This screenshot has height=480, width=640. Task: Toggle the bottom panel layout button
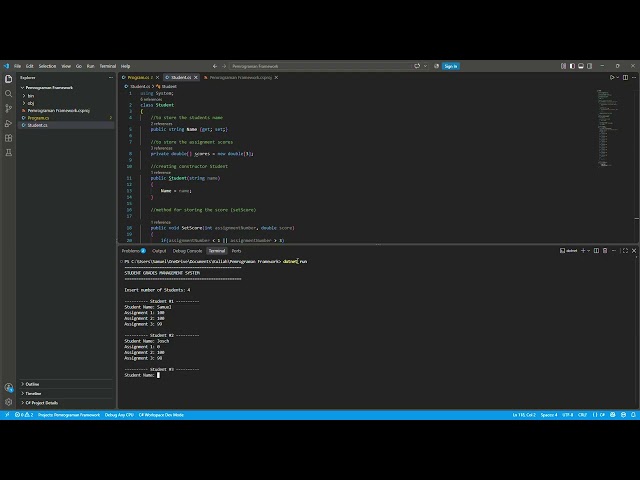click(x=581, y=66)
